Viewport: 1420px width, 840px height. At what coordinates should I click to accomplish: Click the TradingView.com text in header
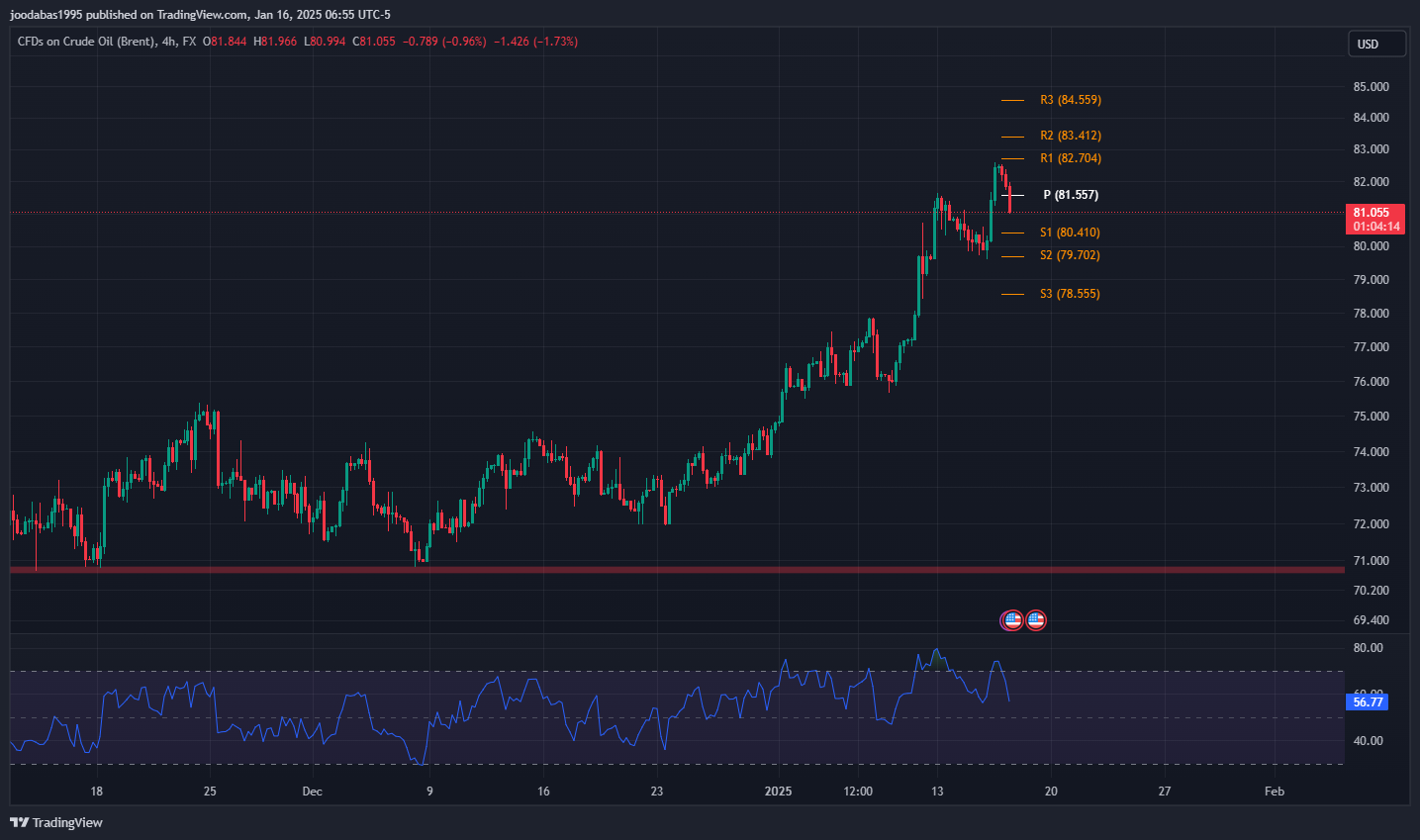(203, 15)
